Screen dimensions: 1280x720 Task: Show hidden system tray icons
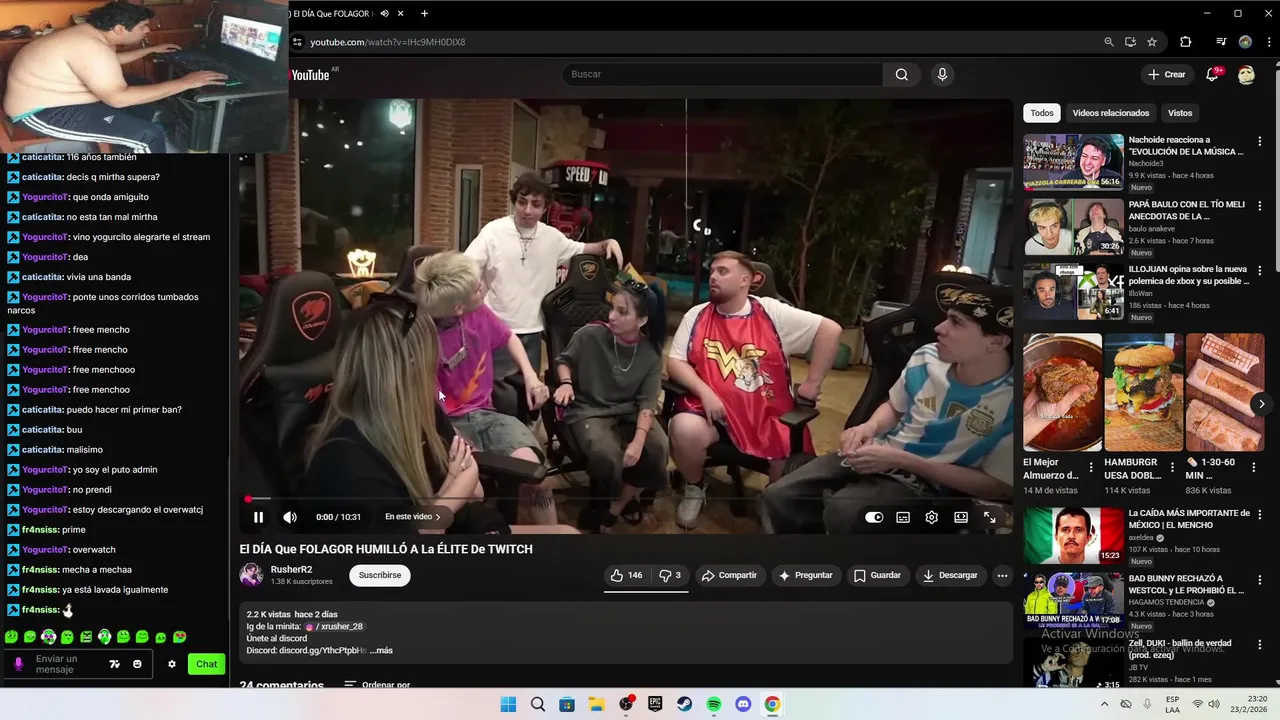click(1104, 704)
